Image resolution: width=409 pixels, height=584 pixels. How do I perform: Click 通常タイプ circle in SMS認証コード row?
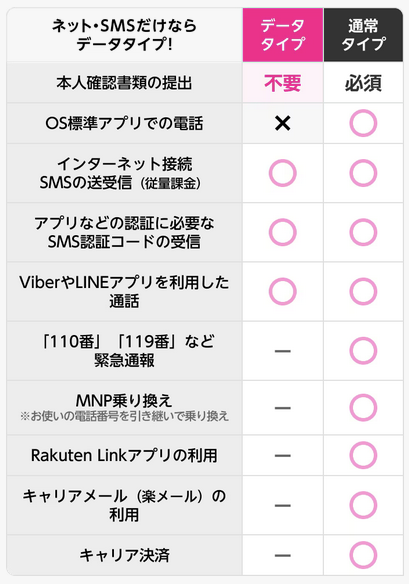363,232
